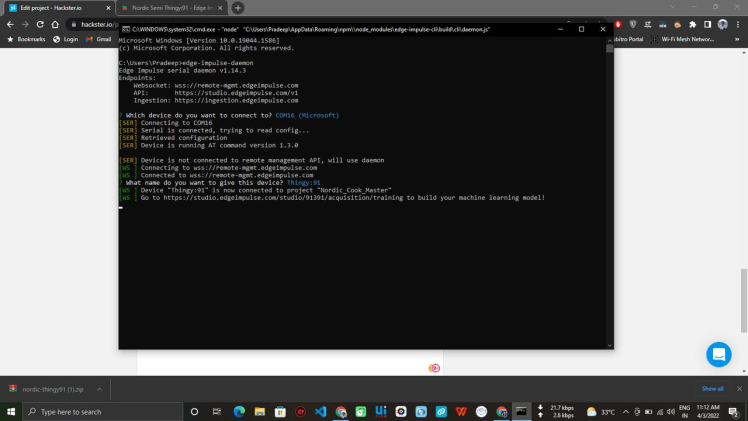The height and width of the screenshot is (421, 748).
Task: Reload the Hackster page
Action: point(40,24)
